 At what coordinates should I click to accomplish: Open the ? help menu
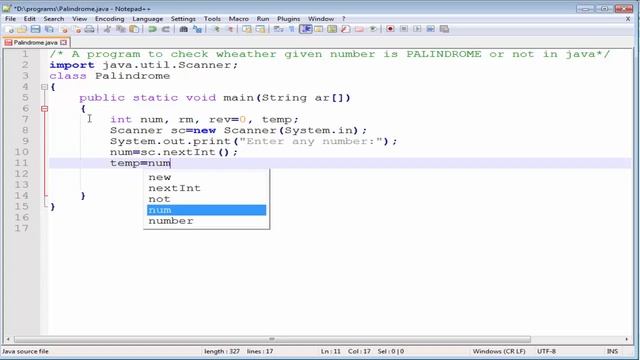(344, 19)
